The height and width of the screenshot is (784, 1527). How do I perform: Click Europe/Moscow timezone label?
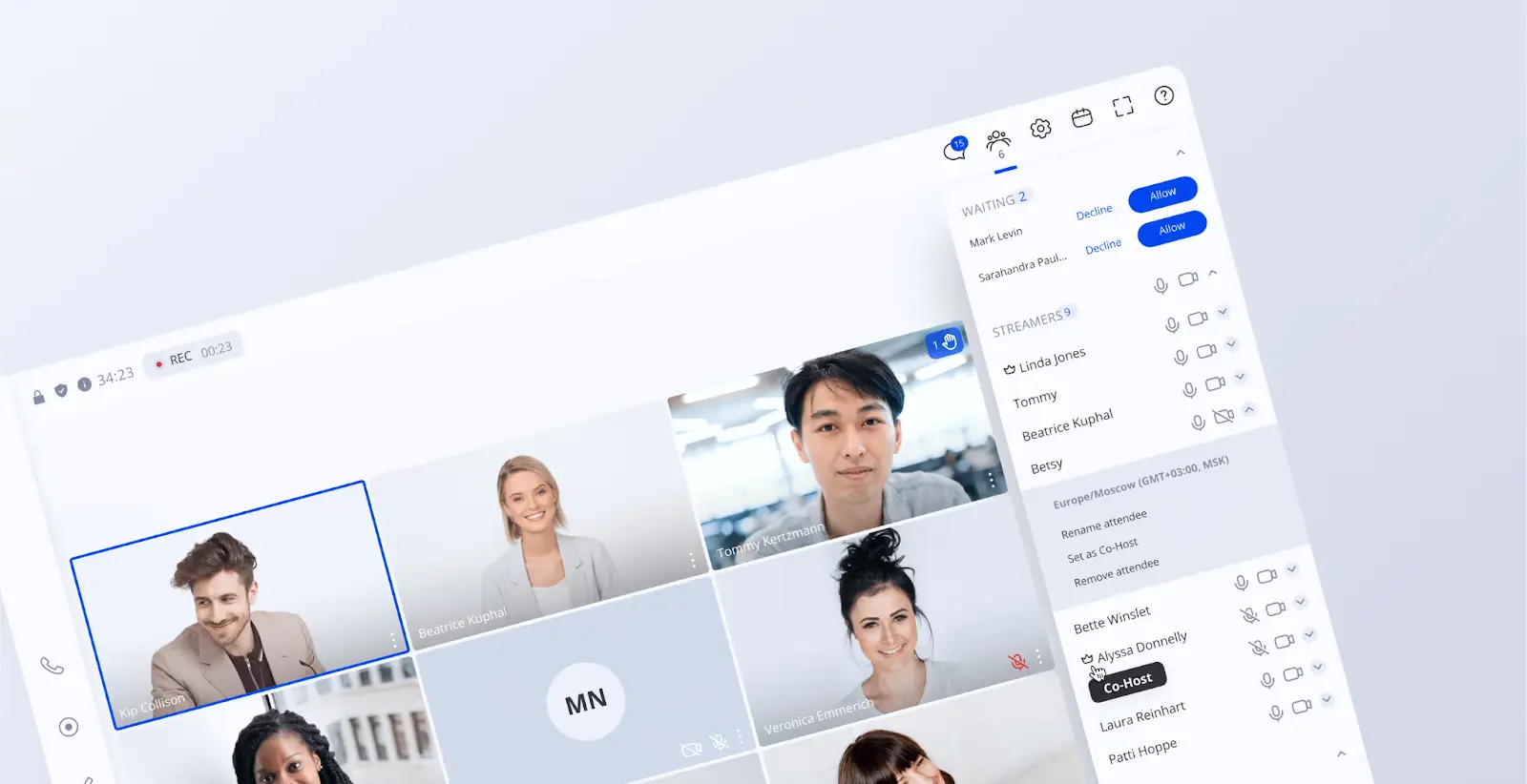pyautogui.click(x=1140, y=482)
